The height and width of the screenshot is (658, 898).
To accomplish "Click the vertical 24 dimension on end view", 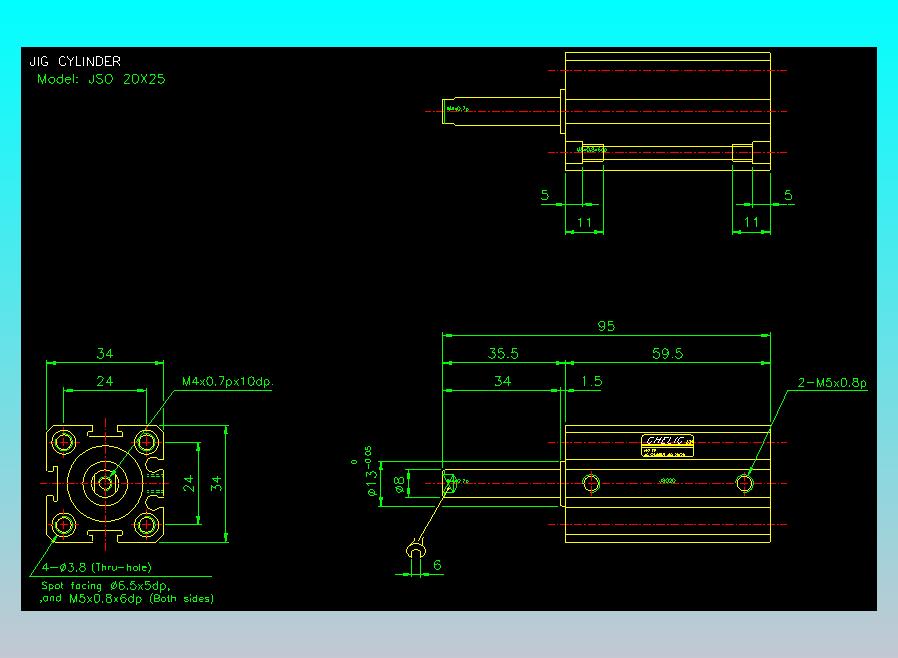I will tap(188, 484).
